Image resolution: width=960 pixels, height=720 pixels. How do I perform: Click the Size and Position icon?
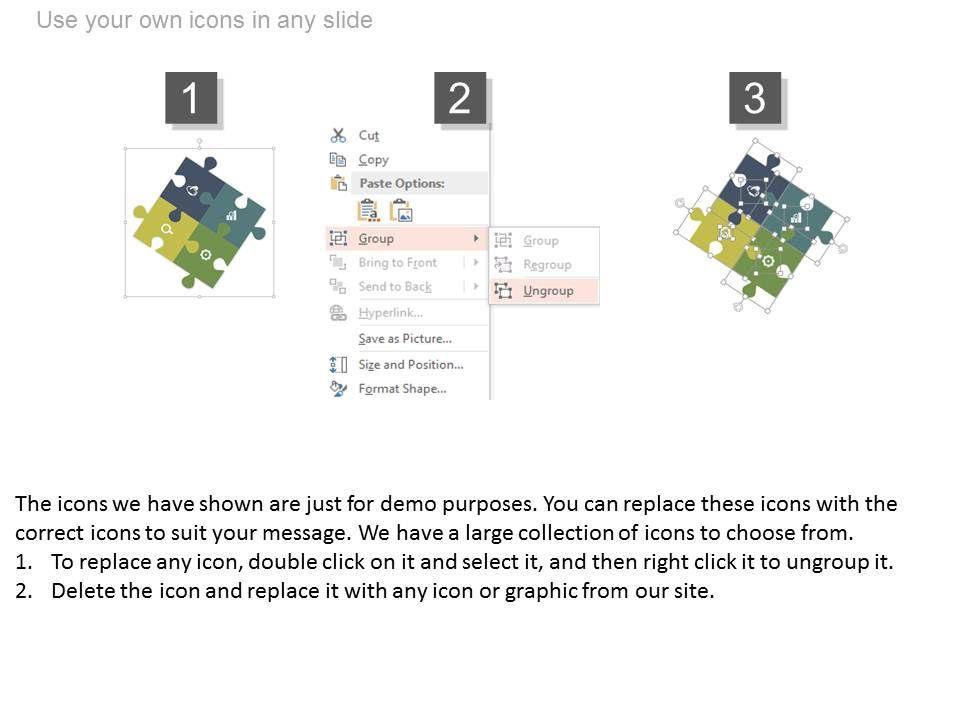[338, 364]
